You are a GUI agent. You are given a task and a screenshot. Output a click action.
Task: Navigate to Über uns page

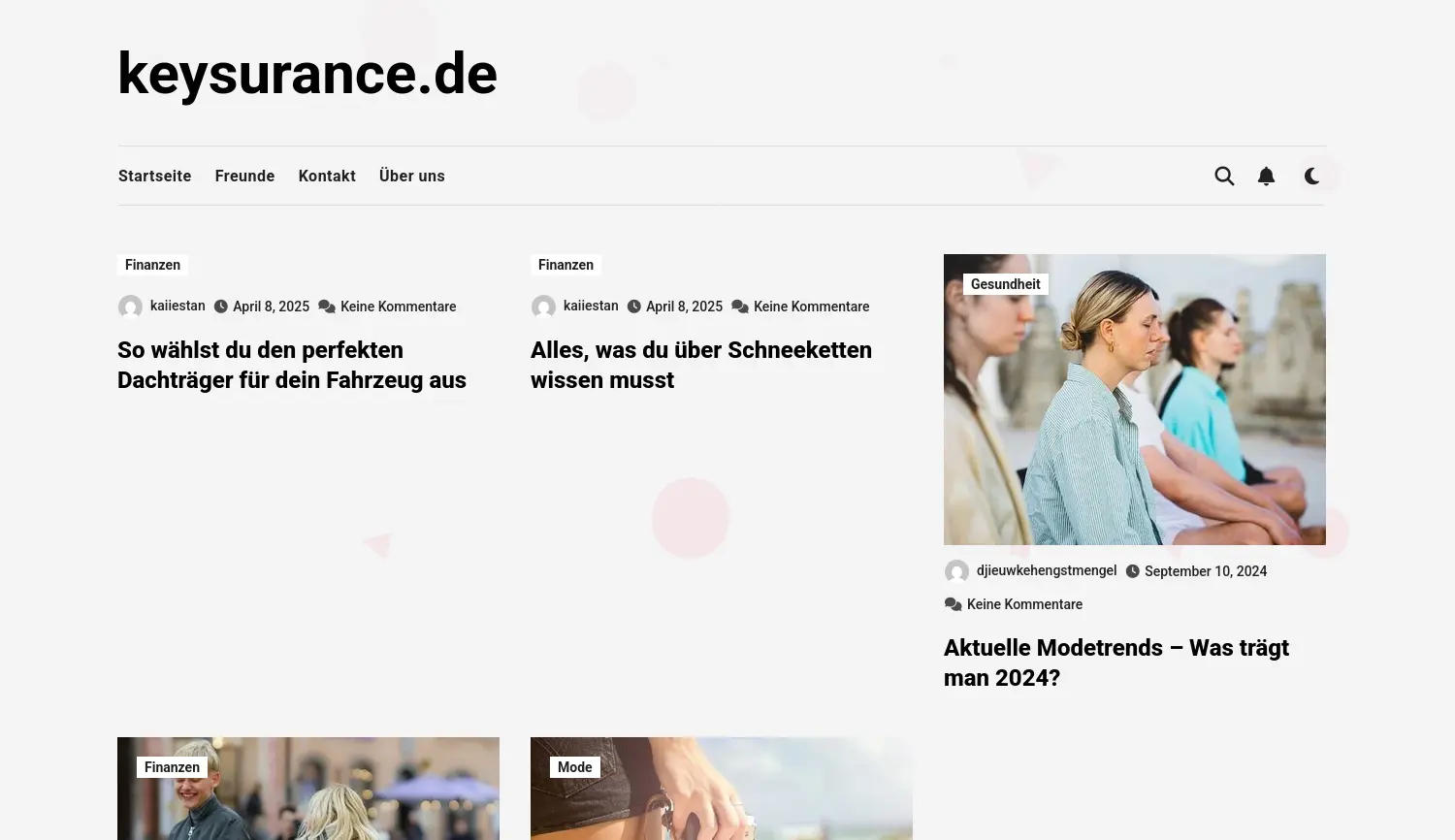point(412,176)
